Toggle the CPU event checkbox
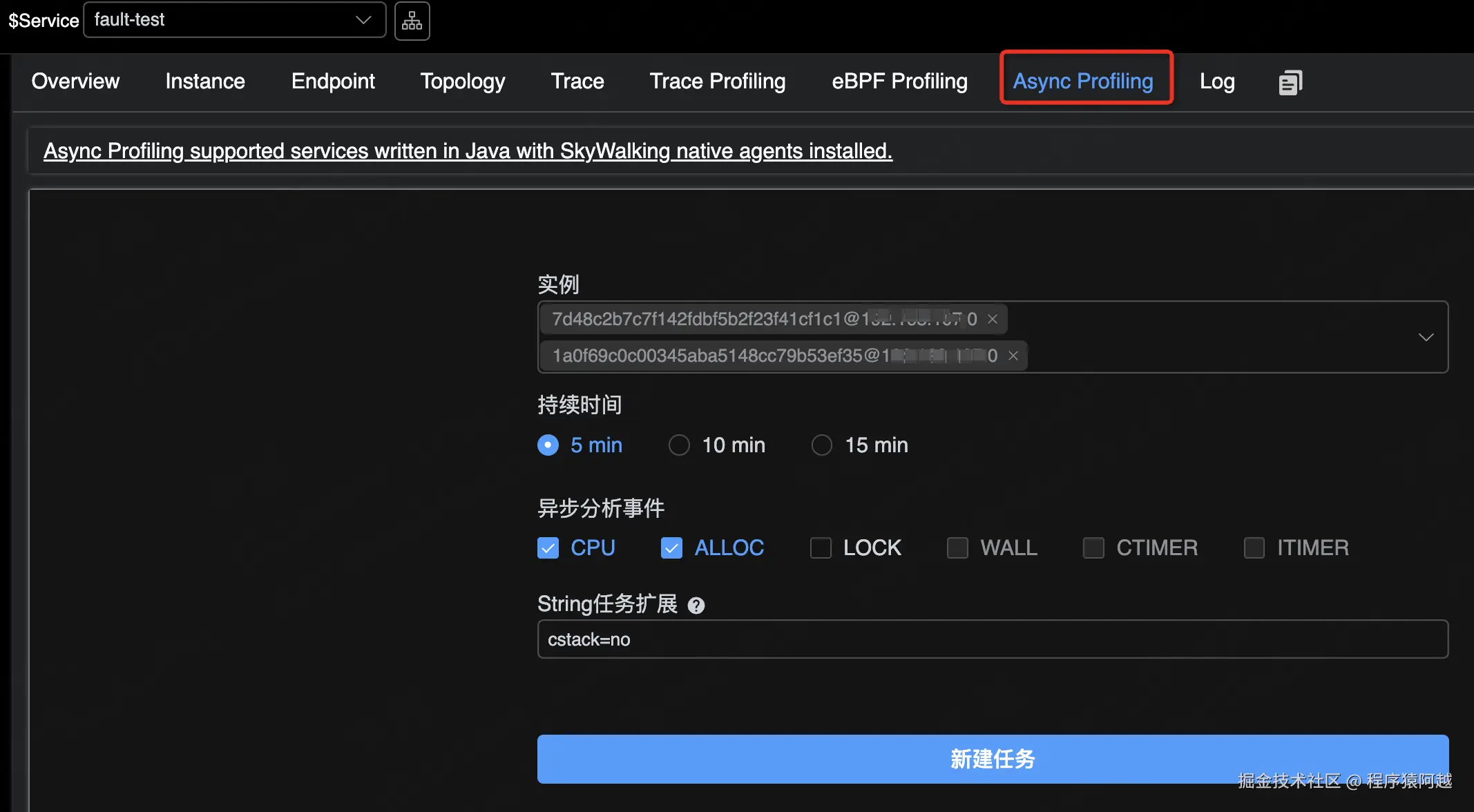Screen dimensions: 1474x812 (548, 548)
